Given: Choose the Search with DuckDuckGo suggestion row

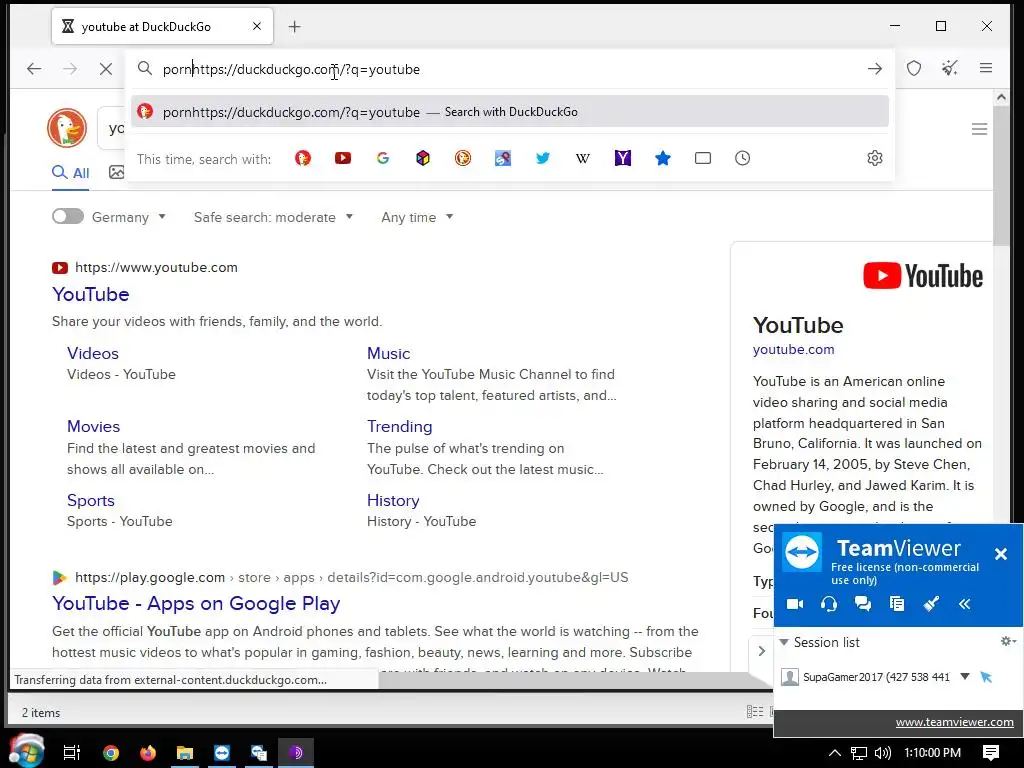Looking at the screenshot, I should [x=509, y=112].
